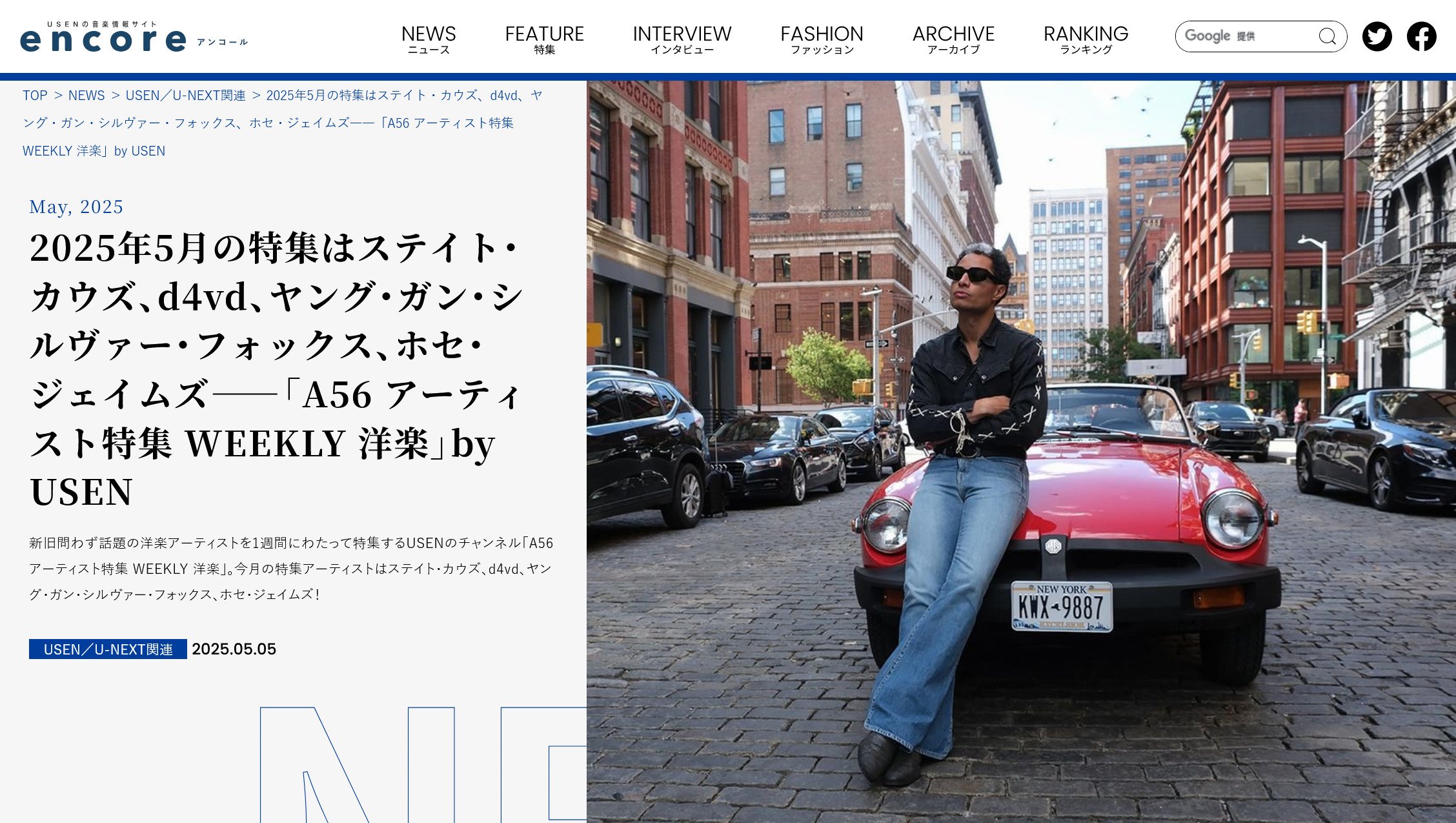Click the current article breadcrumb link

click(283, 123)
